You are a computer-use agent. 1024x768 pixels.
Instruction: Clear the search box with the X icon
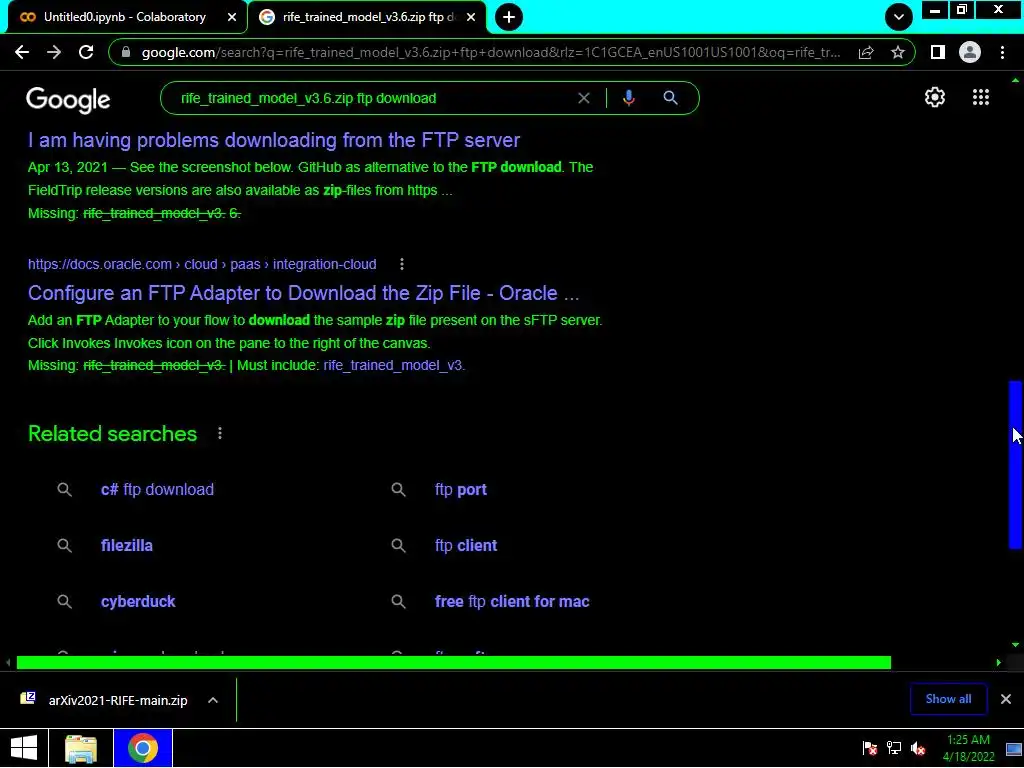click(x=584, y=98)
